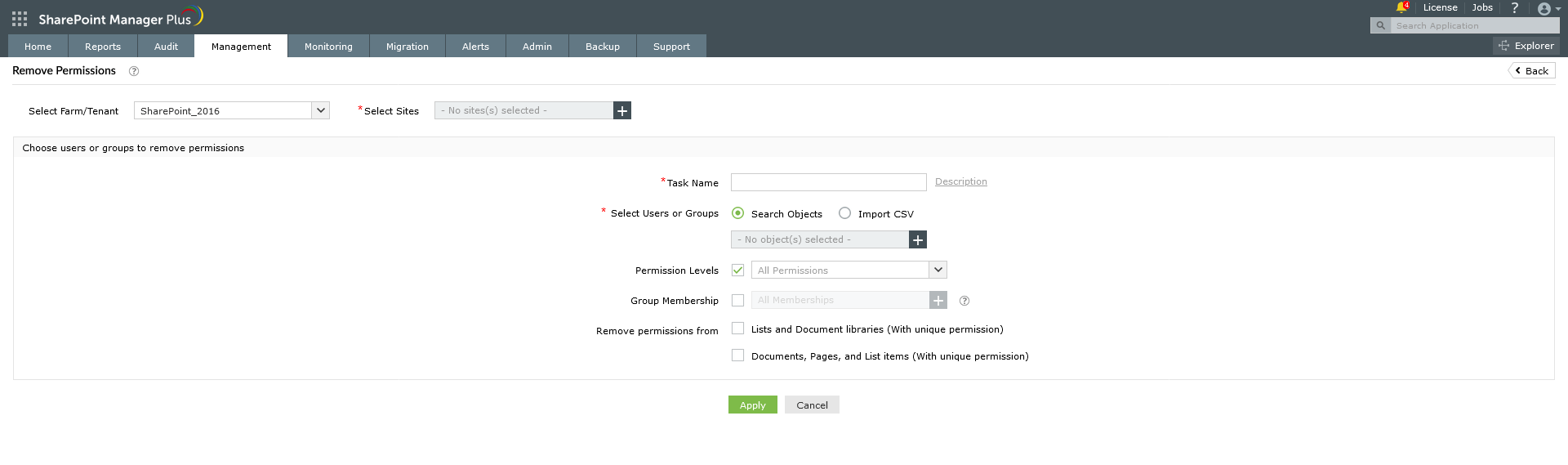The image size is (1568, 465).
Task: Open the All Permissions dropdown
Action: pos(938,270)
